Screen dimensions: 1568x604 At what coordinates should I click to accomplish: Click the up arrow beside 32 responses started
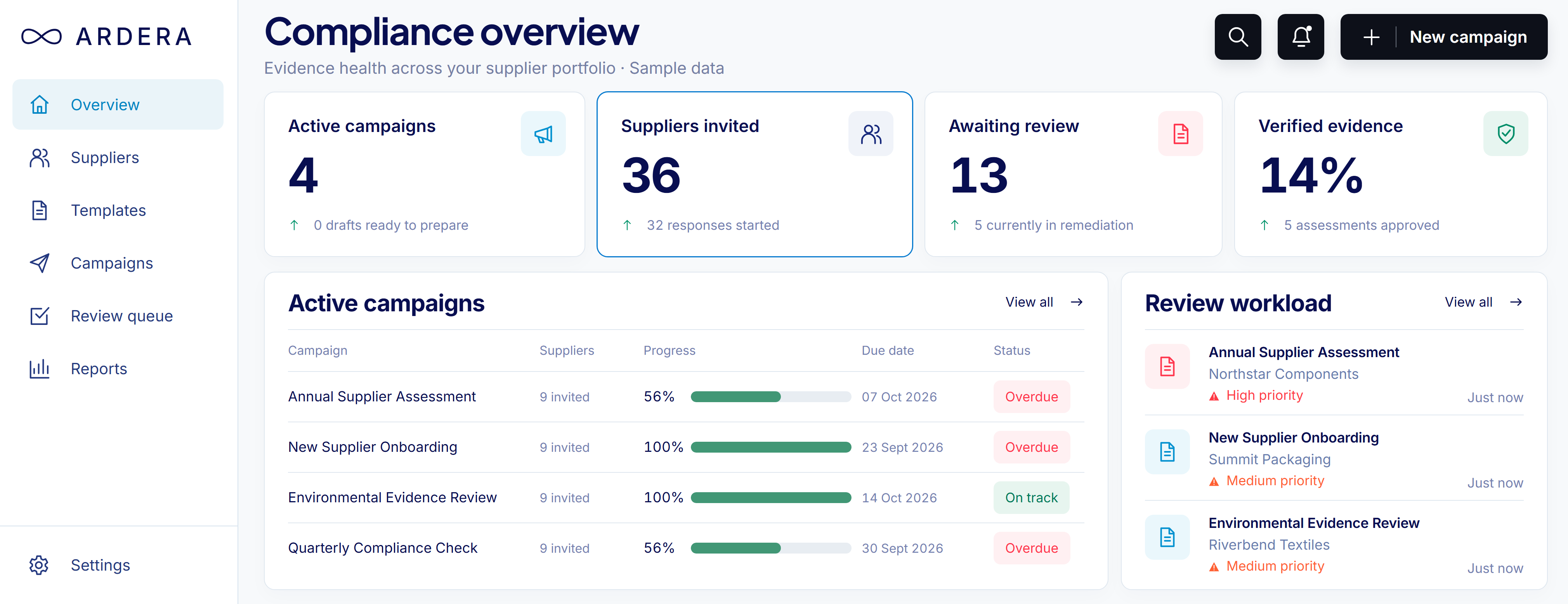[x=627, y=225]
